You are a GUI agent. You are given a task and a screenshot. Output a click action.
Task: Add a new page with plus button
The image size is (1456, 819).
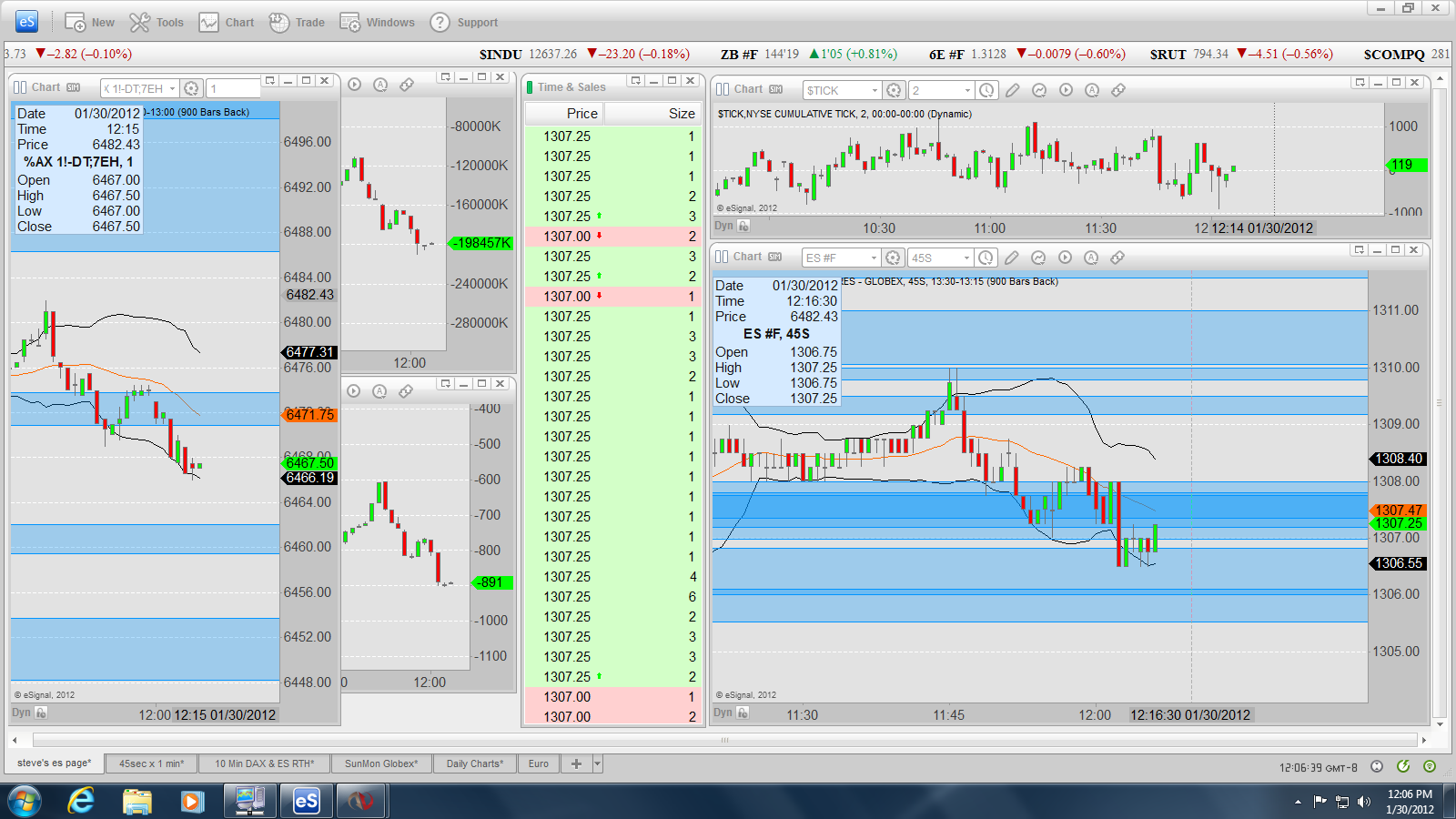[x=576, y=763]
